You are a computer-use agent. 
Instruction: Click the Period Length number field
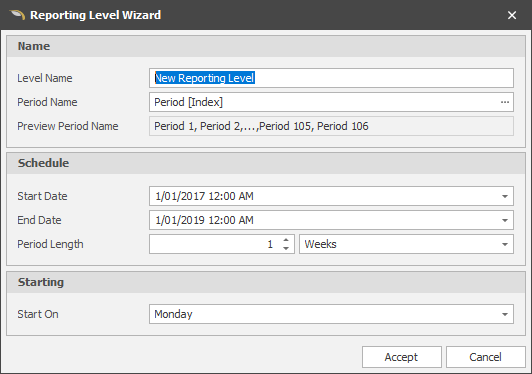coord(215,244)
